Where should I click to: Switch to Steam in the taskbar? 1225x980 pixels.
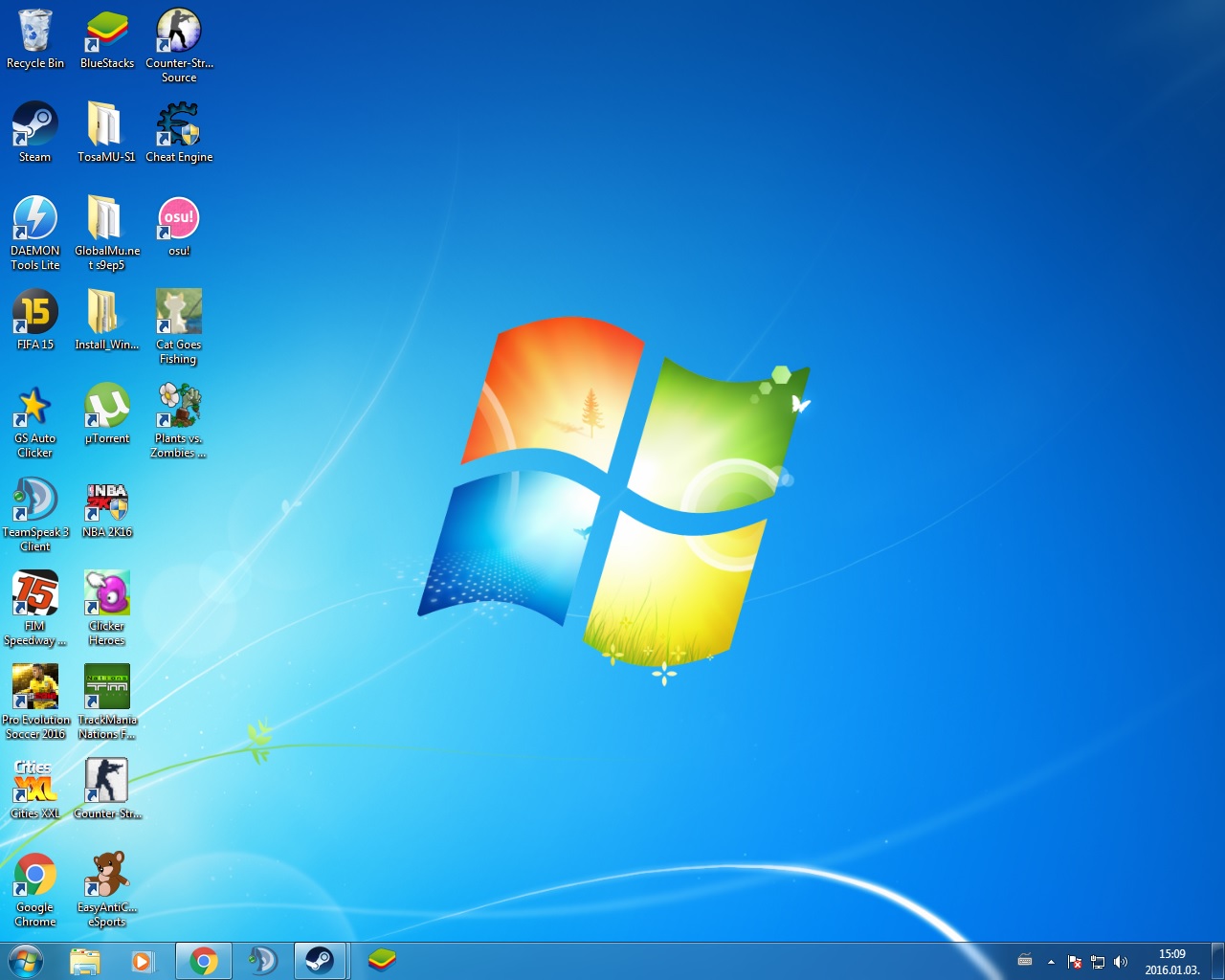[x=322, y=961]
